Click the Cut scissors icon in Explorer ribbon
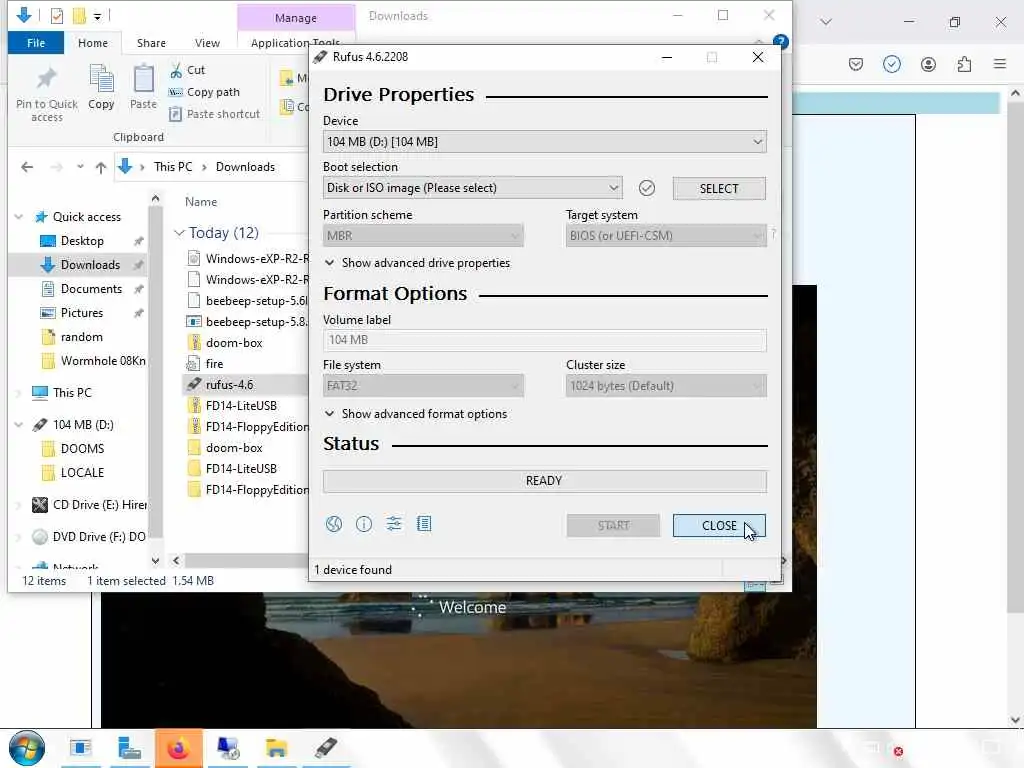The image size is (1024, 768). tap(176, 70)
